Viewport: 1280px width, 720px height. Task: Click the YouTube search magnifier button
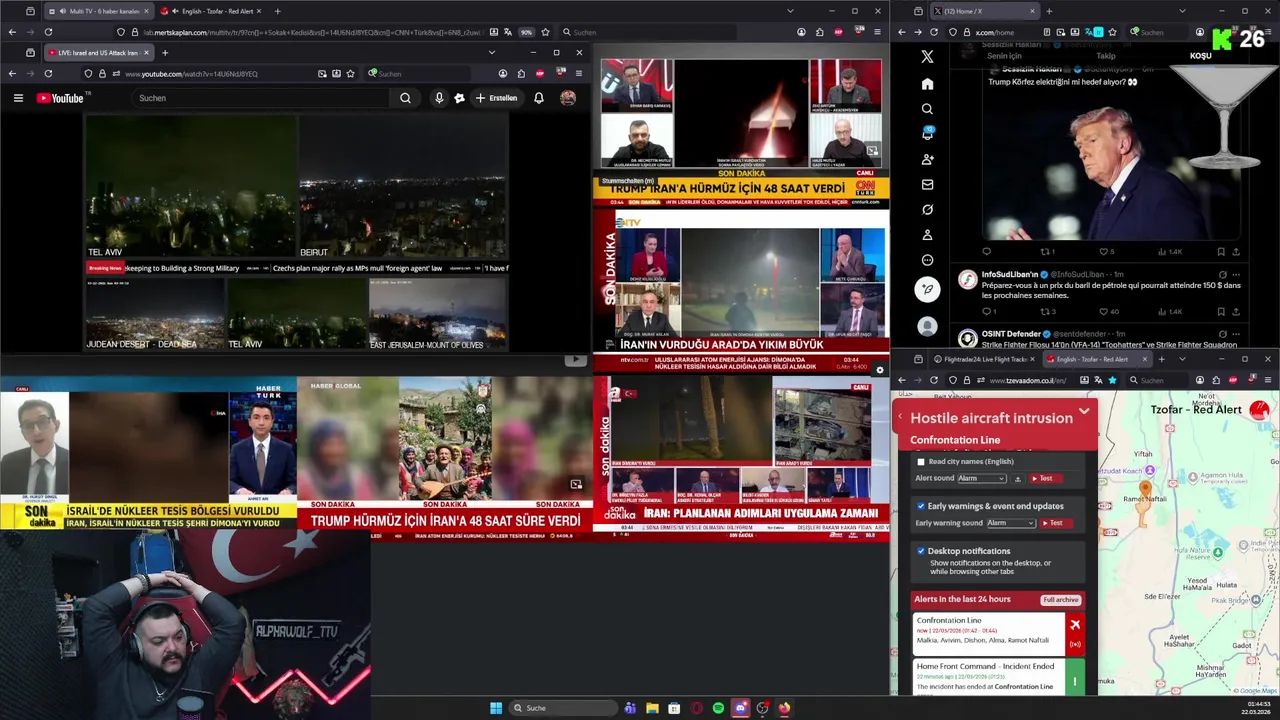405,98
